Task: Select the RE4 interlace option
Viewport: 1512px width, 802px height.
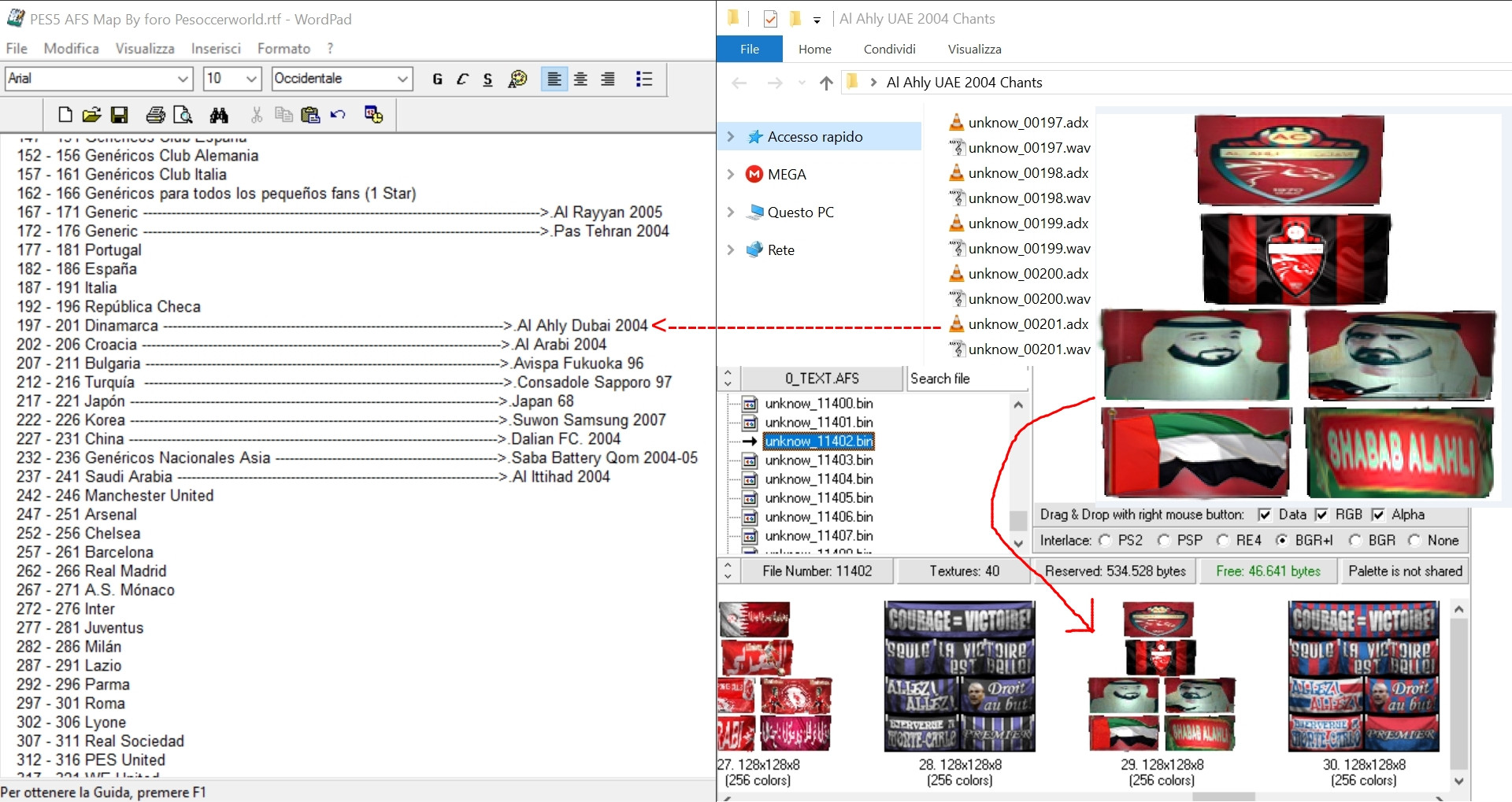Action: click(1223, 540)
